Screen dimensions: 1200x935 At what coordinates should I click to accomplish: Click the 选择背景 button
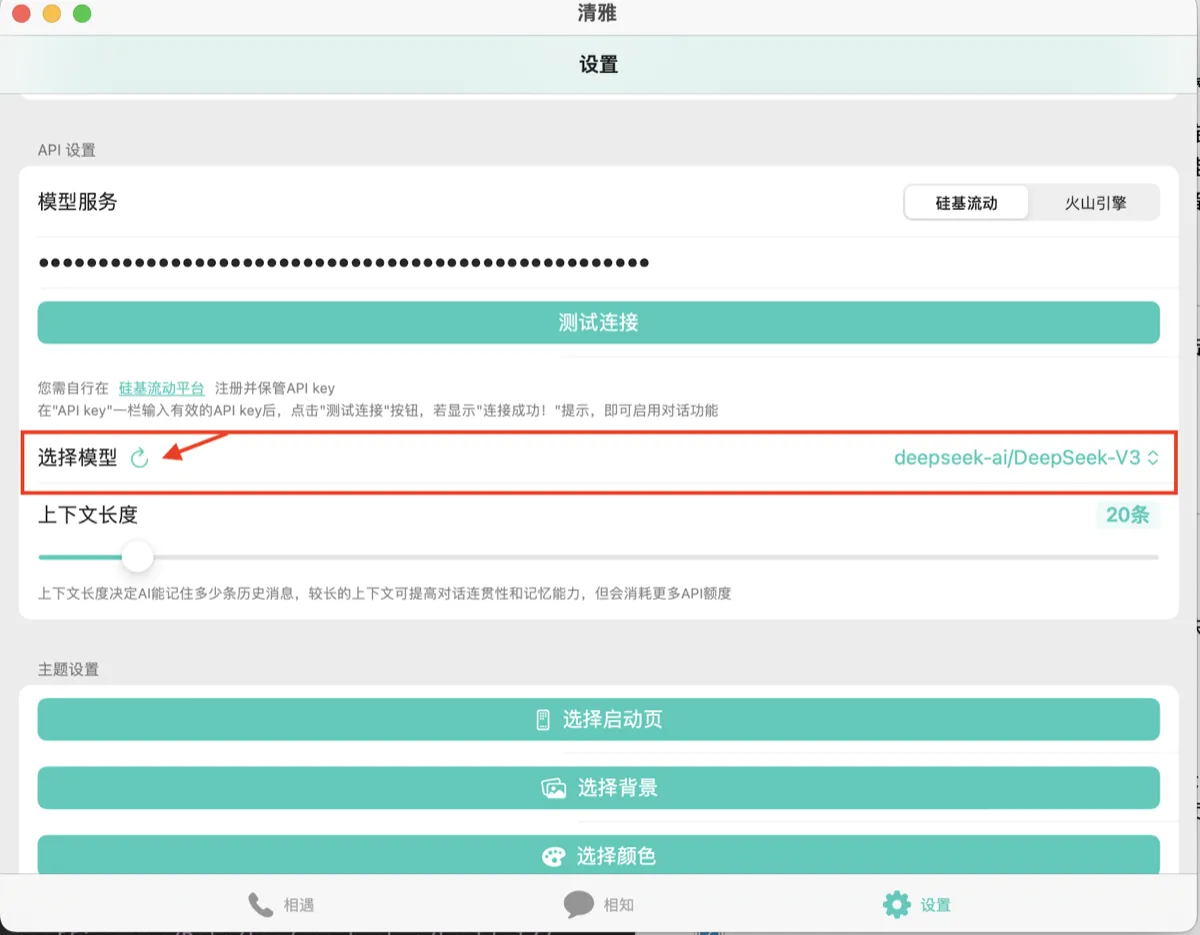pyautogui.click(x=599, y=788)
